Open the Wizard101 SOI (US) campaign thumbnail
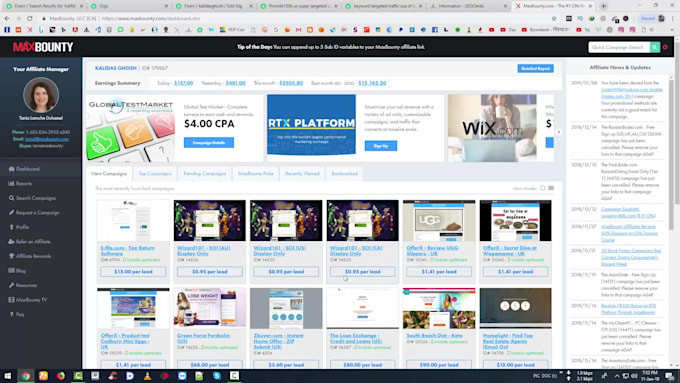Screen dimensions: 680x383 (286, 220)
